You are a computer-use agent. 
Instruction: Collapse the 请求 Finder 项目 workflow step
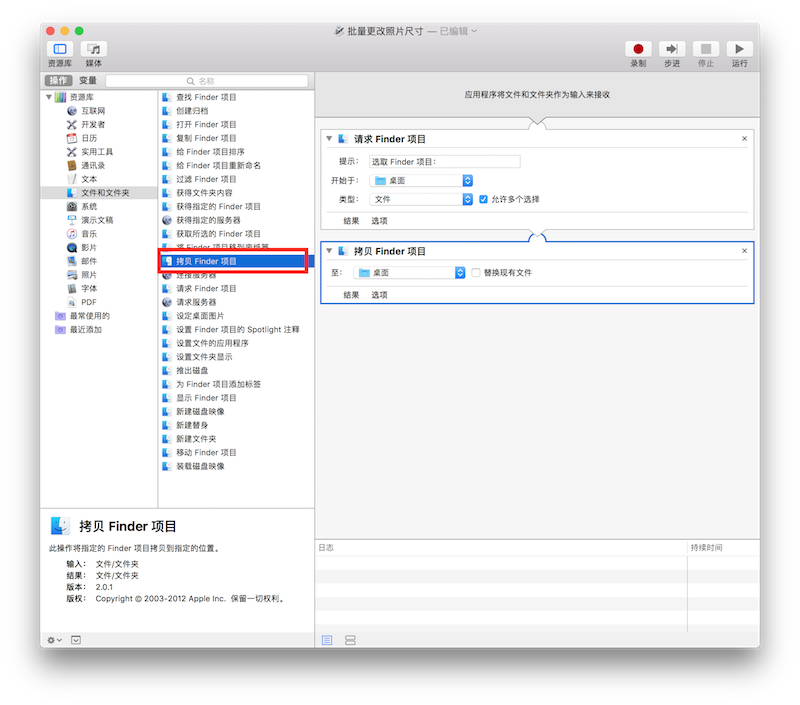click(329, 138)
